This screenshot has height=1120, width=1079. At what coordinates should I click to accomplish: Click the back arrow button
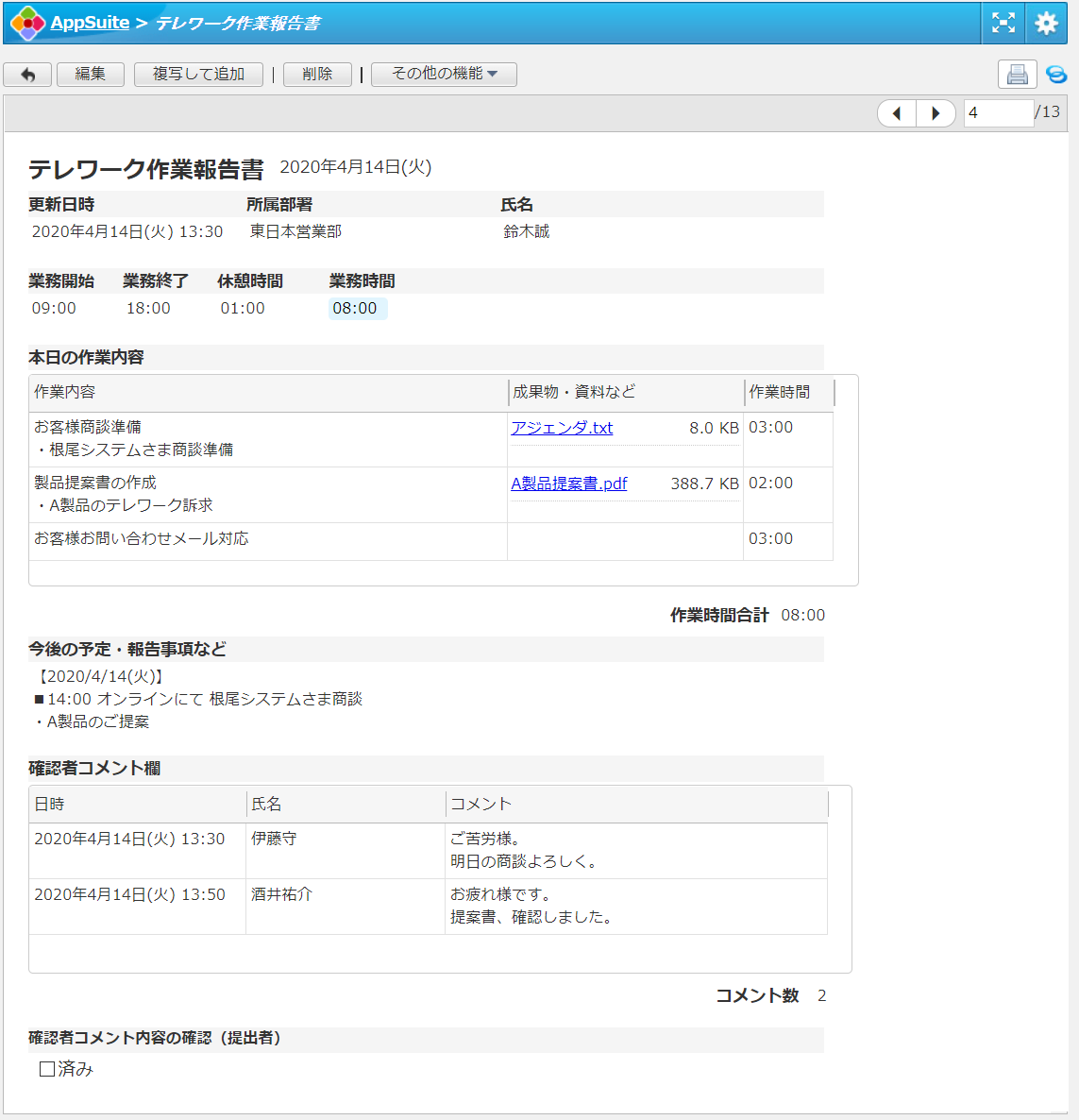pyautogui.click(x=27, y=75)
